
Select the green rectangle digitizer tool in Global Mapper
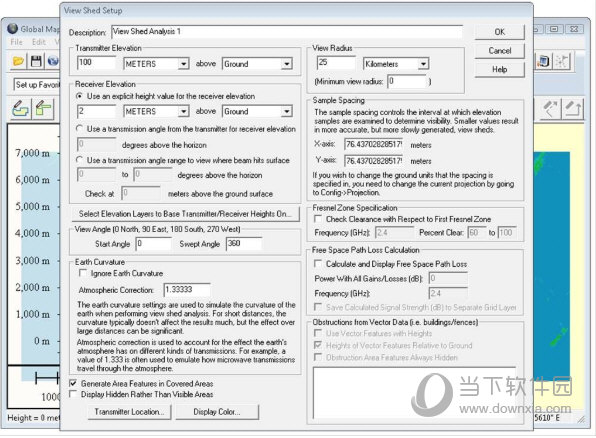coord(43,110)
